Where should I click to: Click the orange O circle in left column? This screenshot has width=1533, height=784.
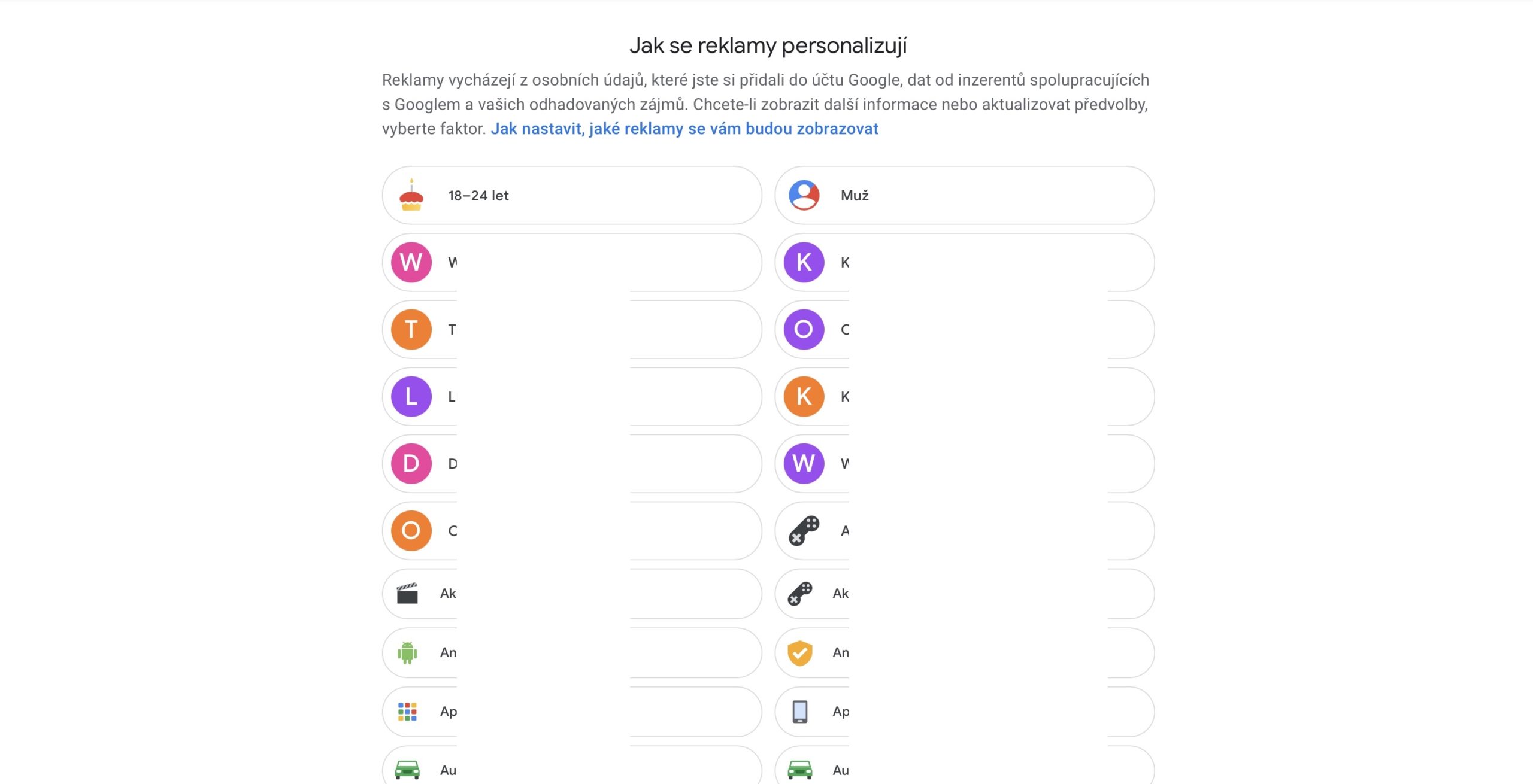411,531
